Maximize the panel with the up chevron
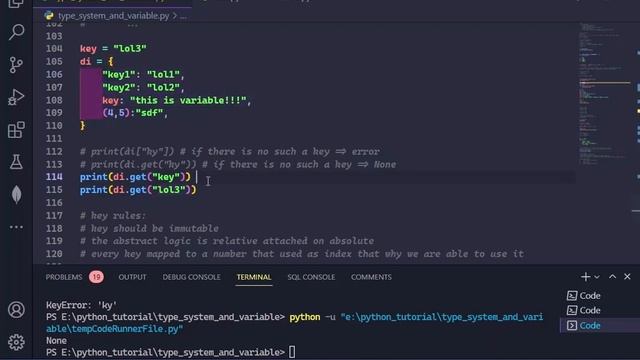The image size is (640, 360). 612,277
